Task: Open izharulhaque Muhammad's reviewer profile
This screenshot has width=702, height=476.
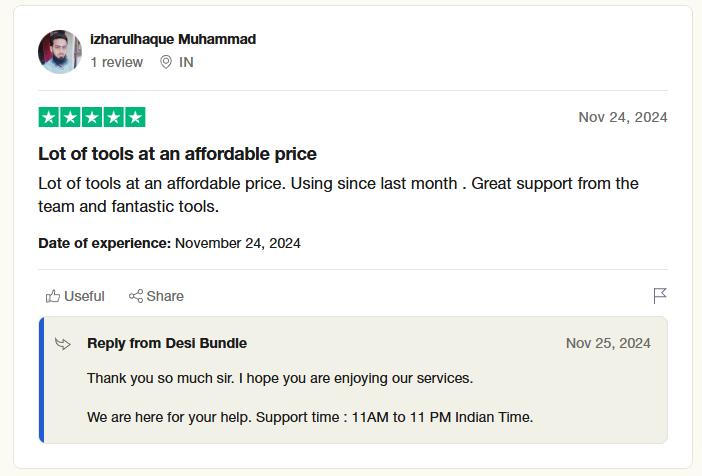Action: (173, 39)
